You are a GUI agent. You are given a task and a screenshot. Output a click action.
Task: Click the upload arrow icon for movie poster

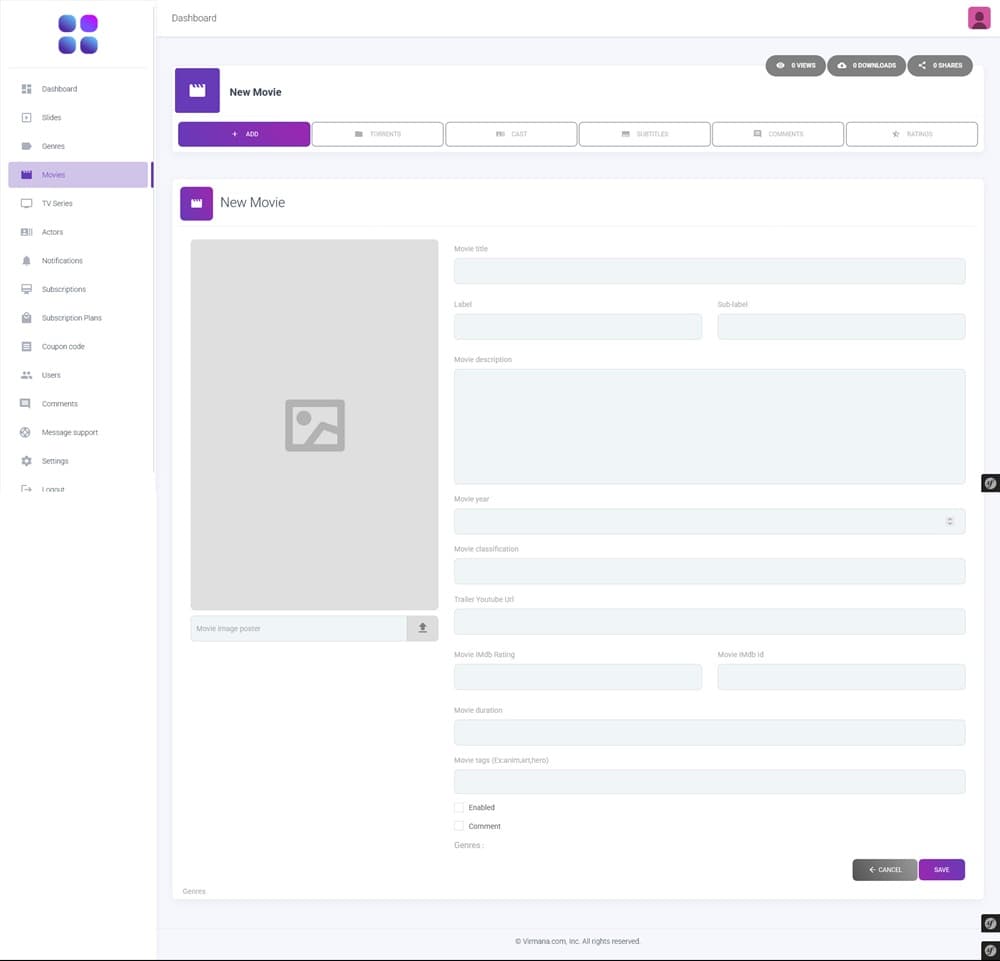pyautogui.click(x=422, y=628)
